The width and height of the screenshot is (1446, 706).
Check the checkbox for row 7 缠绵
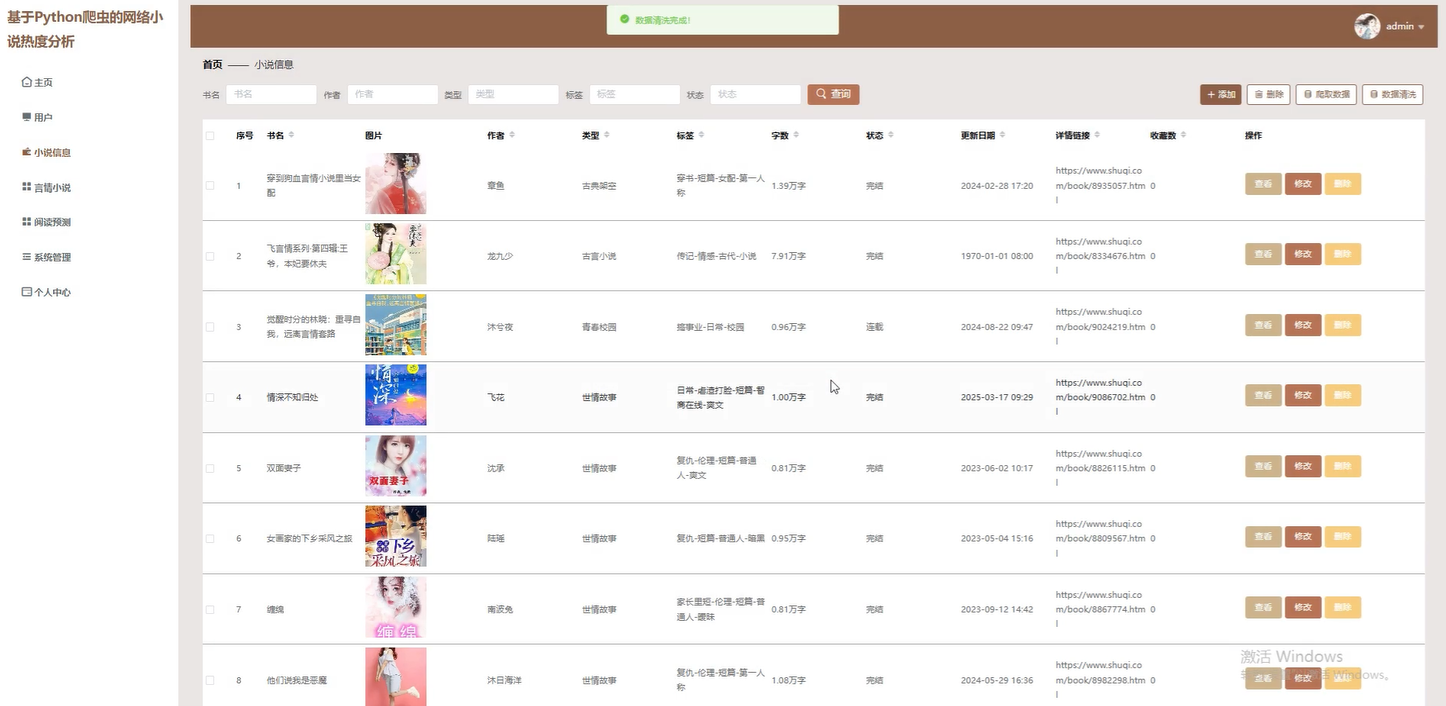click(210, 609)
